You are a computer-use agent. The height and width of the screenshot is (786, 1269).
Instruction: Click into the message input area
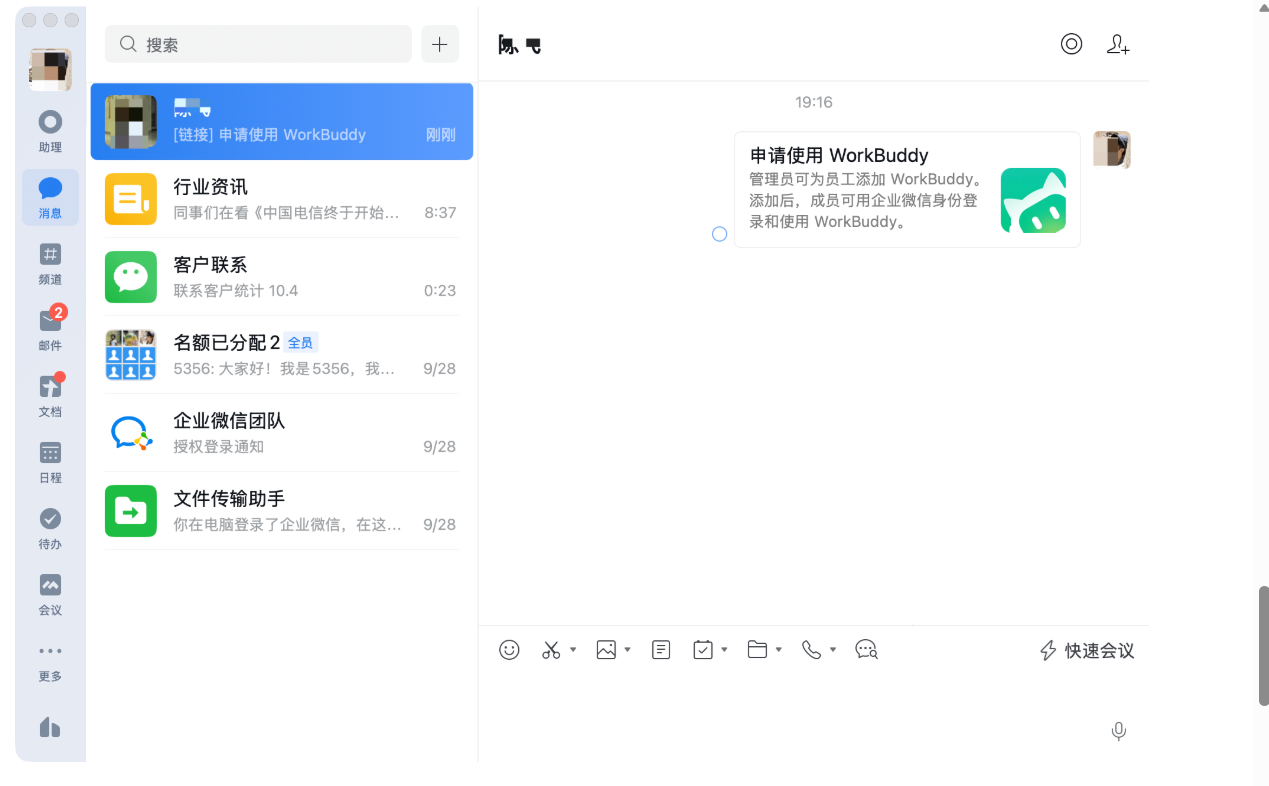coord(813,715)
